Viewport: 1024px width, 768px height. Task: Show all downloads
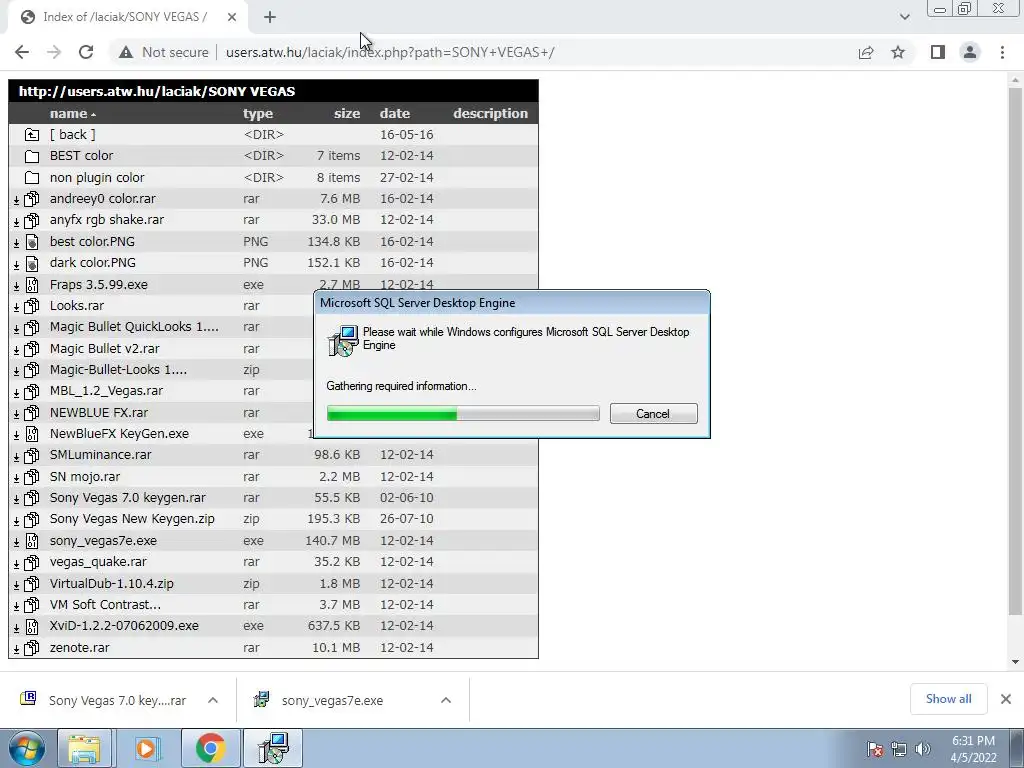(948, 699)
